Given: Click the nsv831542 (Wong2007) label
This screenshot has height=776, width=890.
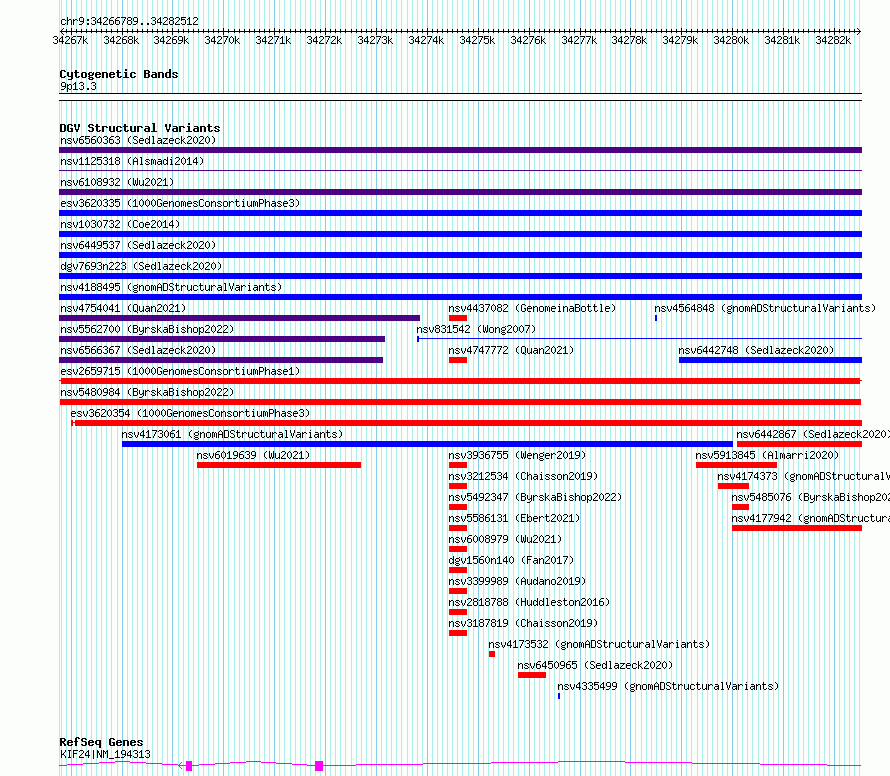Looking at the screenshot, I should click(x=476, y=329).
